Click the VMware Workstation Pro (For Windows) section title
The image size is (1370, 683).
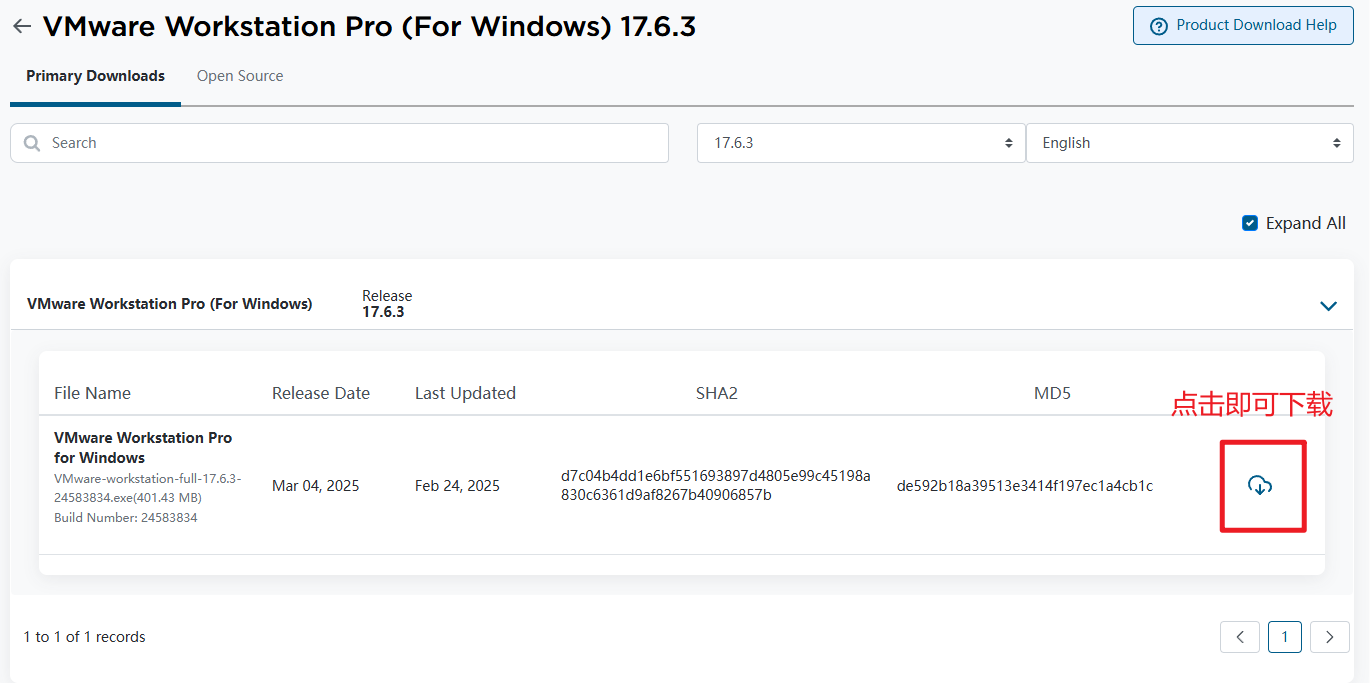tap(170, 304)
